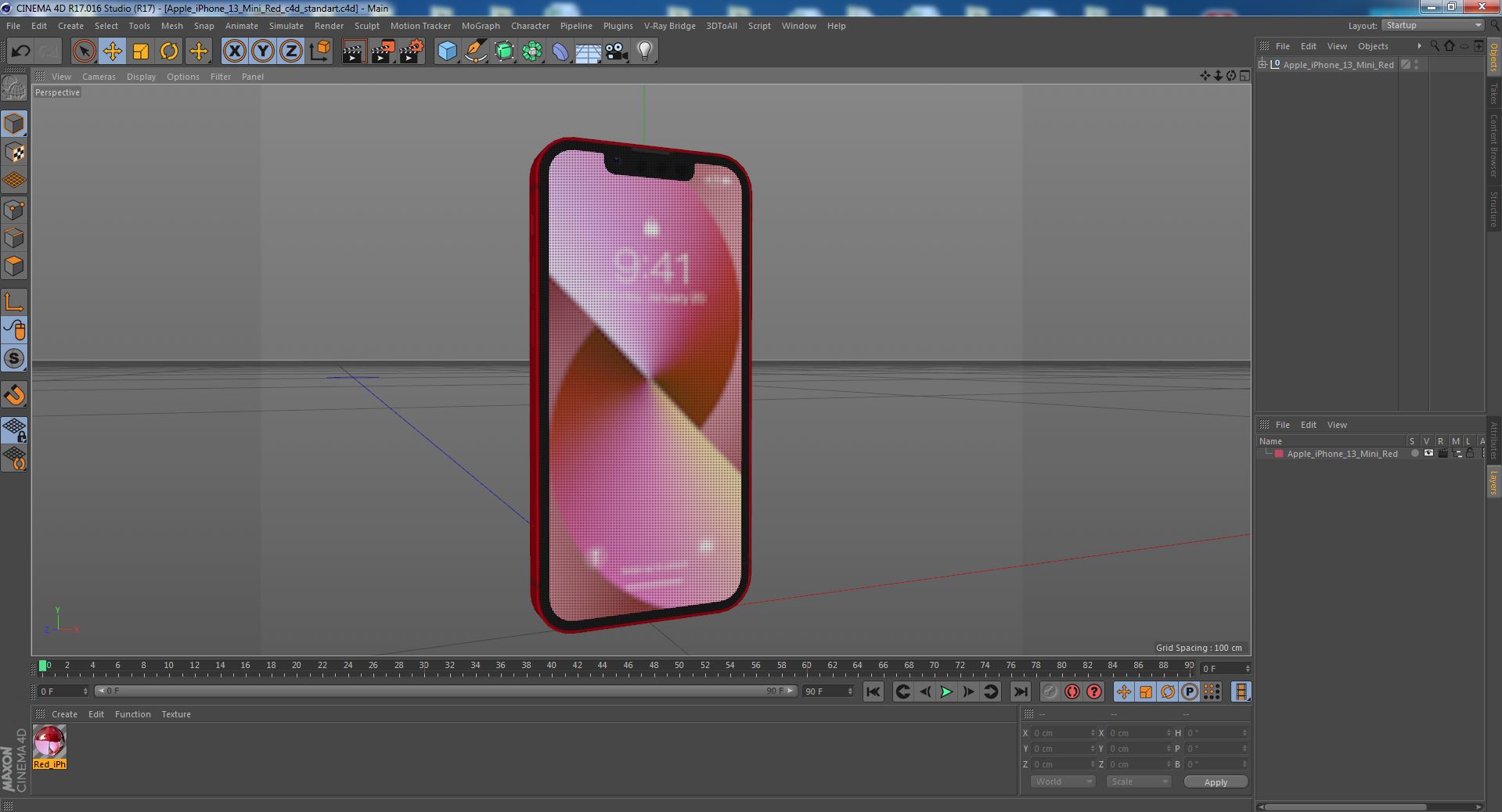Screen dimensions: 1502x812
Task: Open Edit Render Settings icon
Action: click(411, 52)
